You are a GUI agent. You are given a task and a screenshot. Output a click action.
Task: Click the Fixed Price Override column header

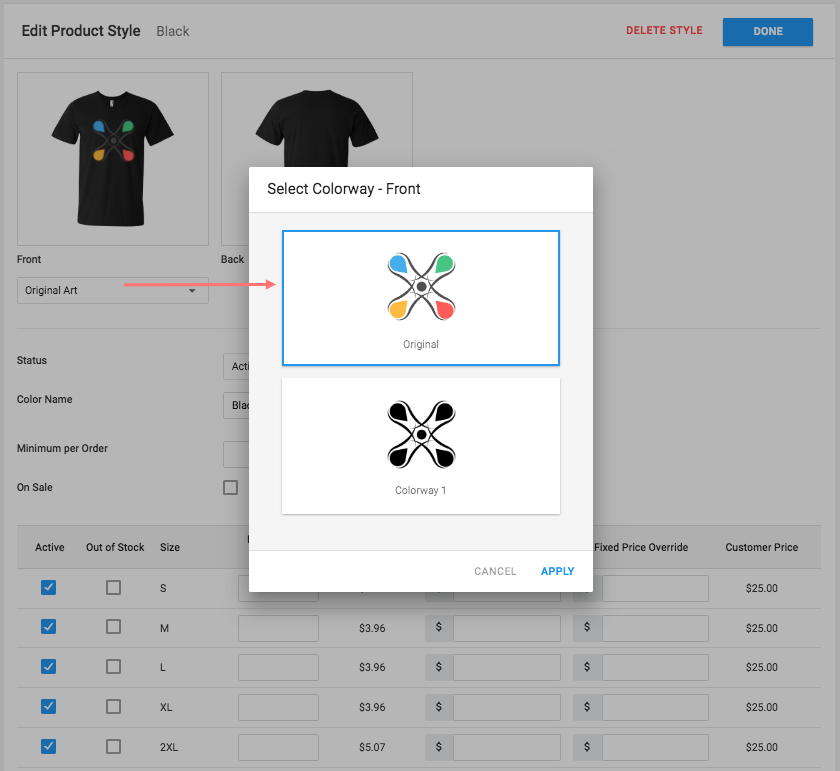[641, 548]
